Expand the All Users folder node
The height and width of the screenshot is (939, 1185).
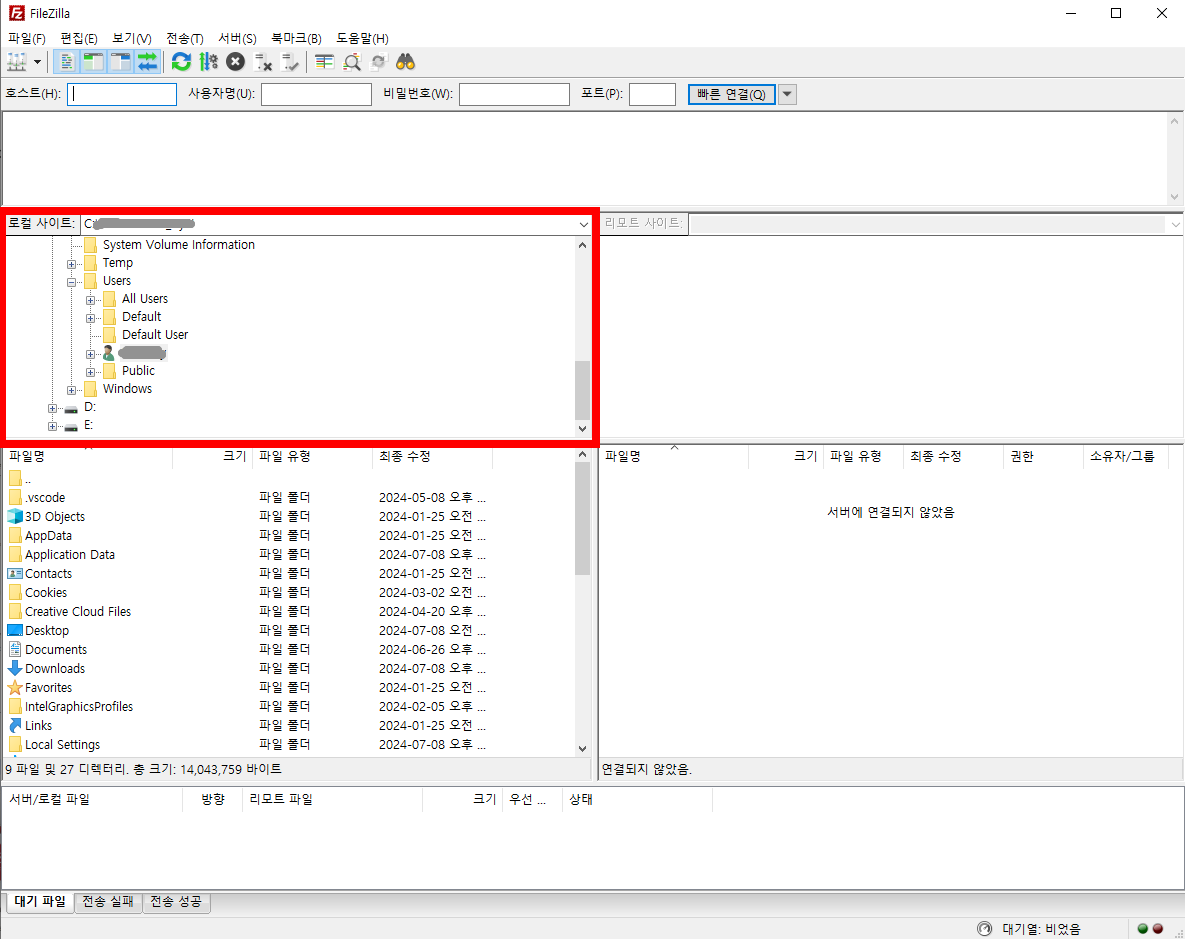(x=90, y=300)
